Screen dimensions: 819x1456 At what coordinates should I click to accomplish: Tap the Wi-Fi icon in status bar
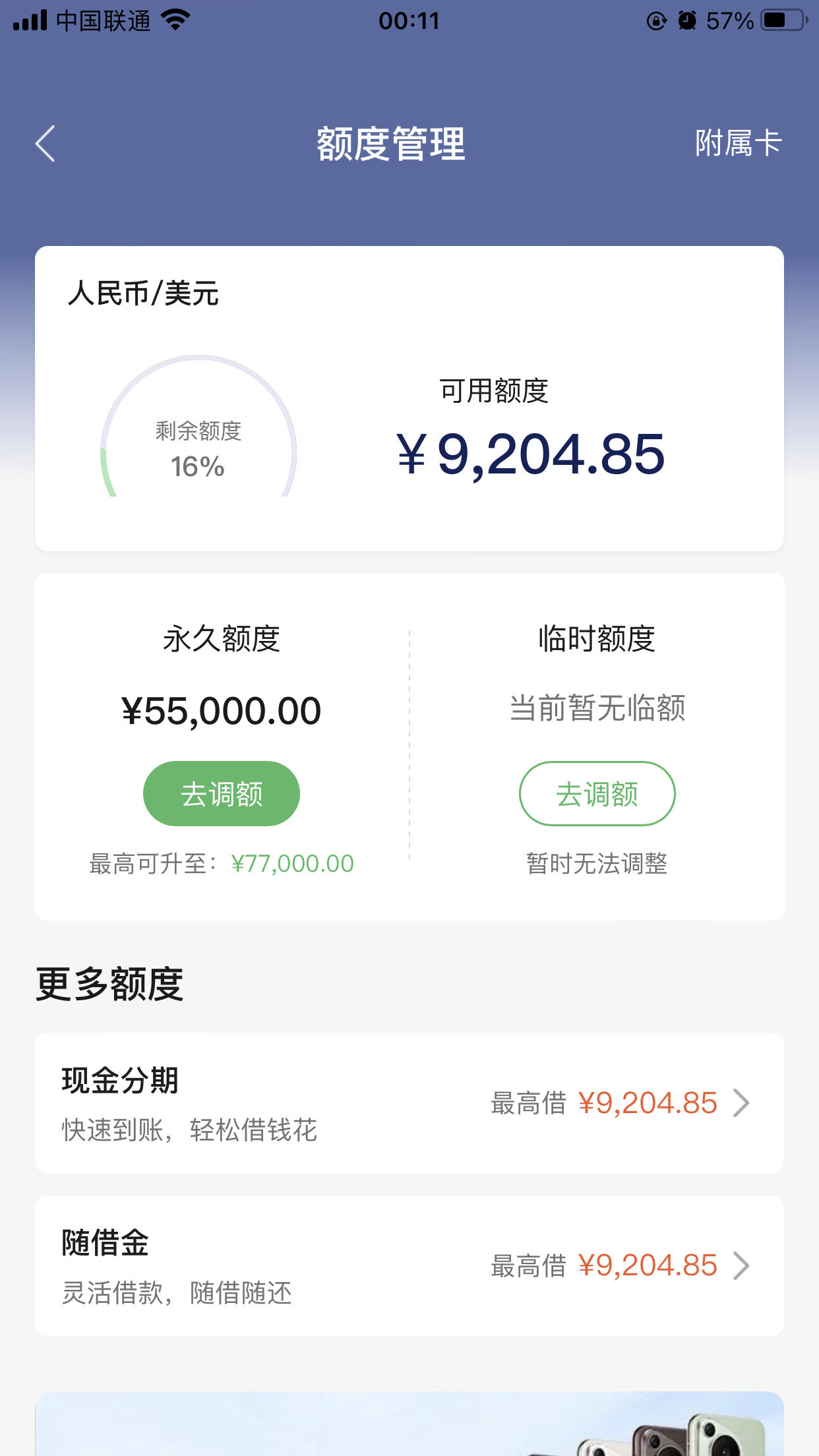[175, 20]
